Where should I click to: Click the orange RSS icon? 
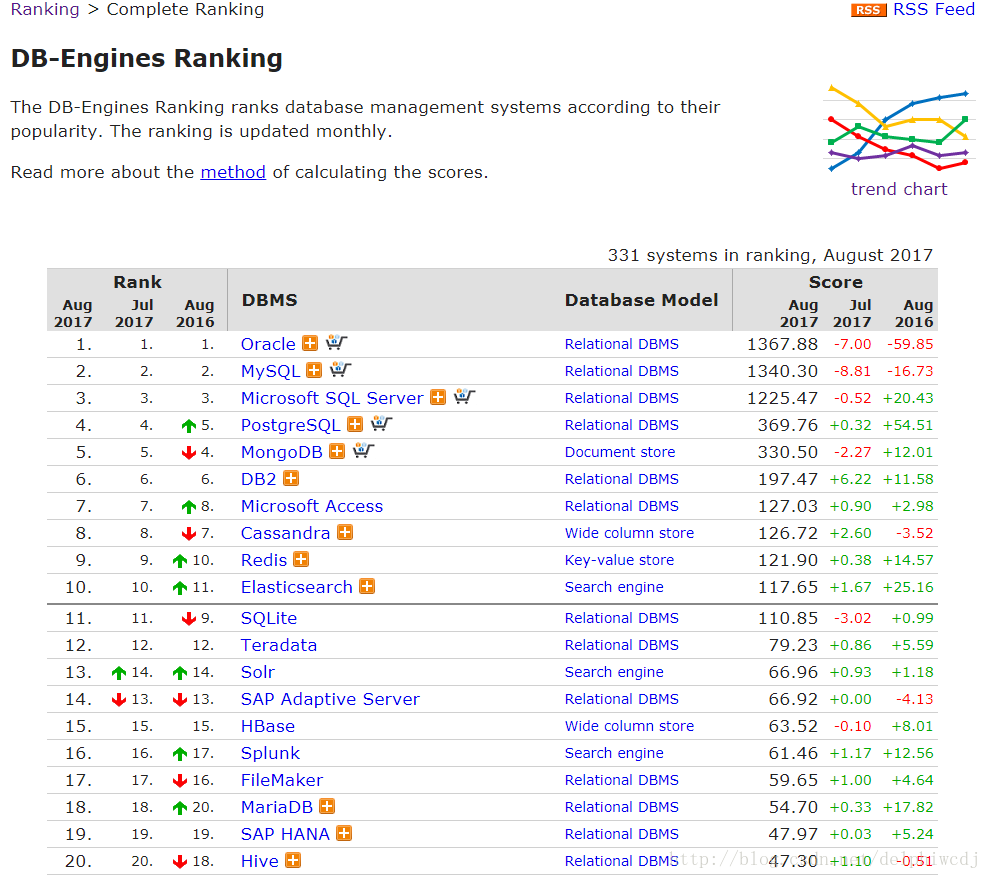868,10
